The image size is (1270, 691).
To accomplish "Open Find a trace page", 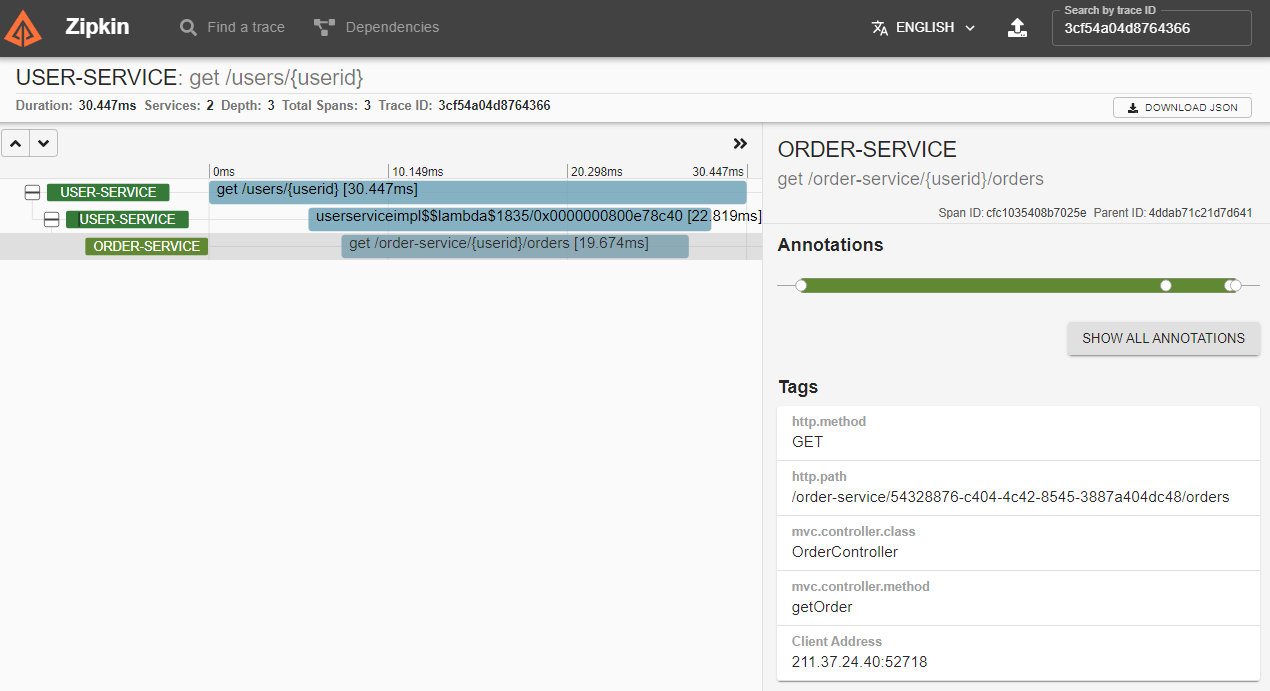I will pyautogui.click(x=232, y=27).
